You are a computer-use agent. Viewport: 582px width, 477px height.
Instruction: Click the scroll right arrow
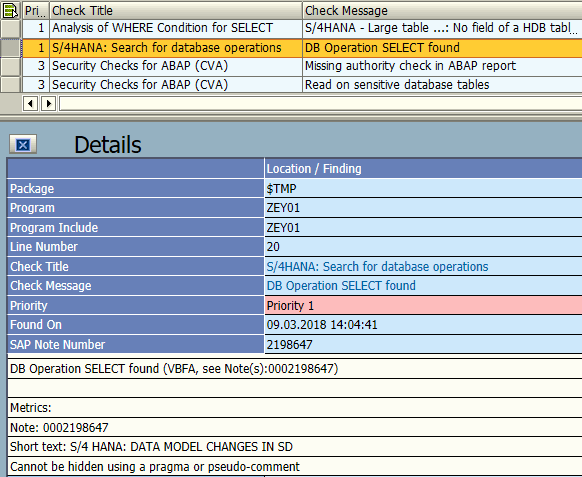tap(49, 104)
